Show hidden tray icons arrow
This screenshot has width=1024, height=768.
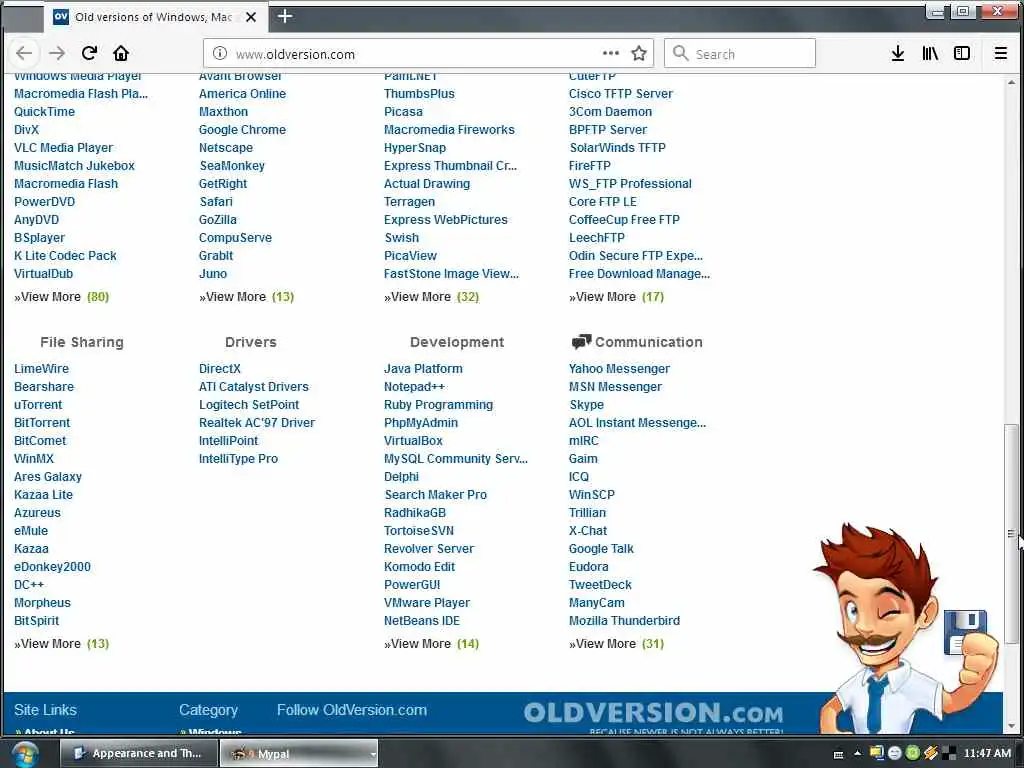coord(857,754)
